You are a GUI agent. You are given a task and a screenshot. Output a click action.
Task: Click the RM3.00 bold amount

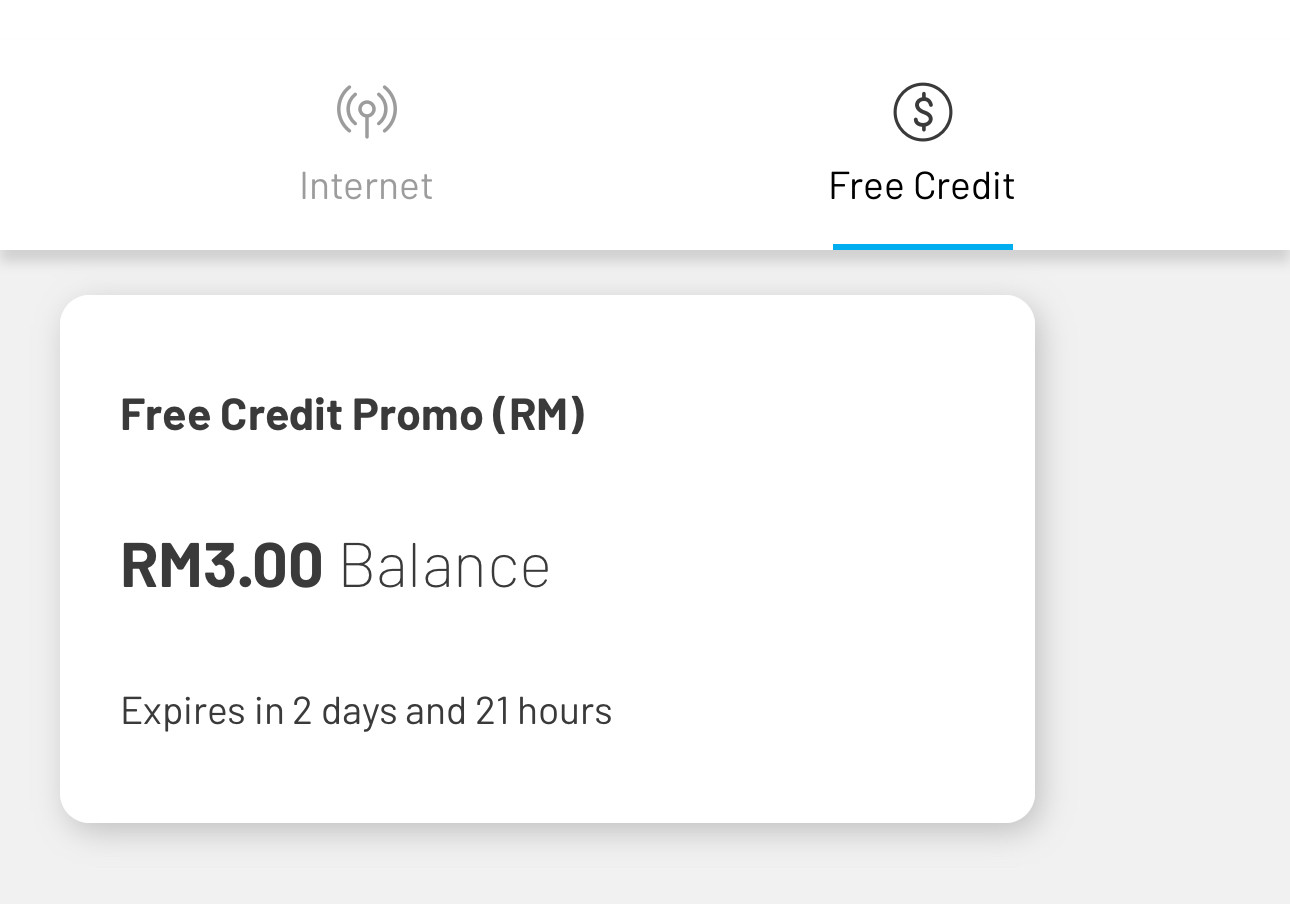221,565
